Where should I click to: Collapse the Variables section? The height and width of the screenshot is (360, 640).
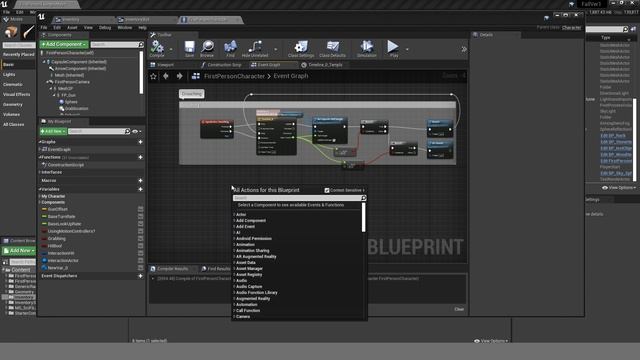40,189
